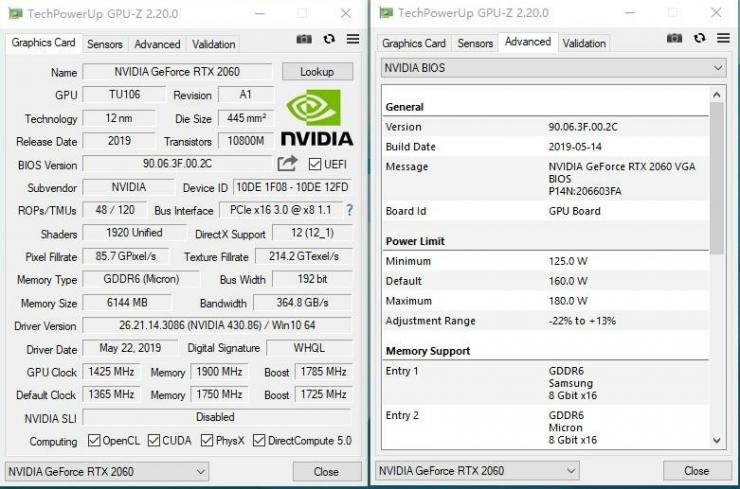Click Build Date value 2019-05-14
This screenshot has width=740, height=489.
click(575, 147)
